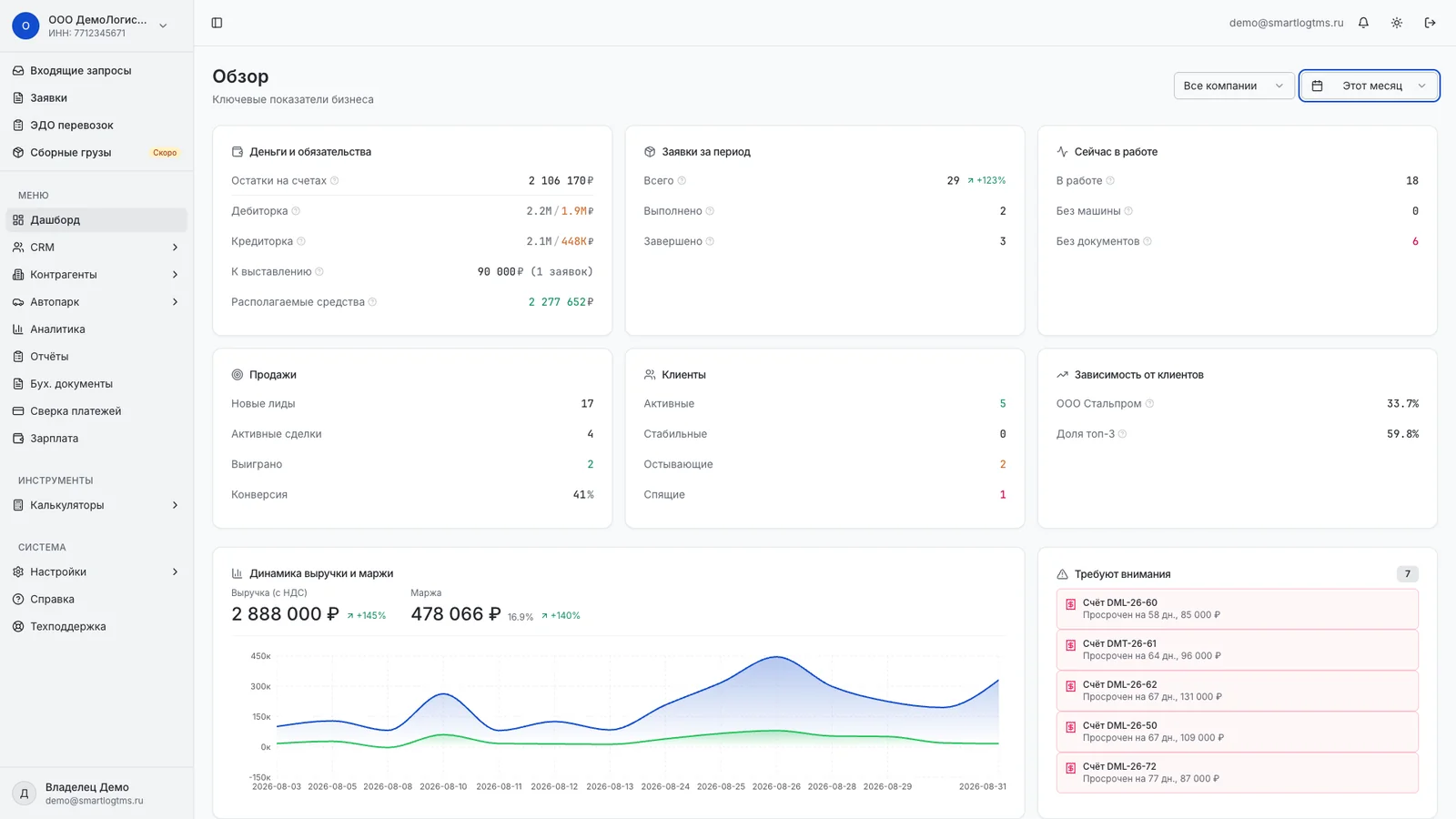Click the Конверсия value 41%

583,495
